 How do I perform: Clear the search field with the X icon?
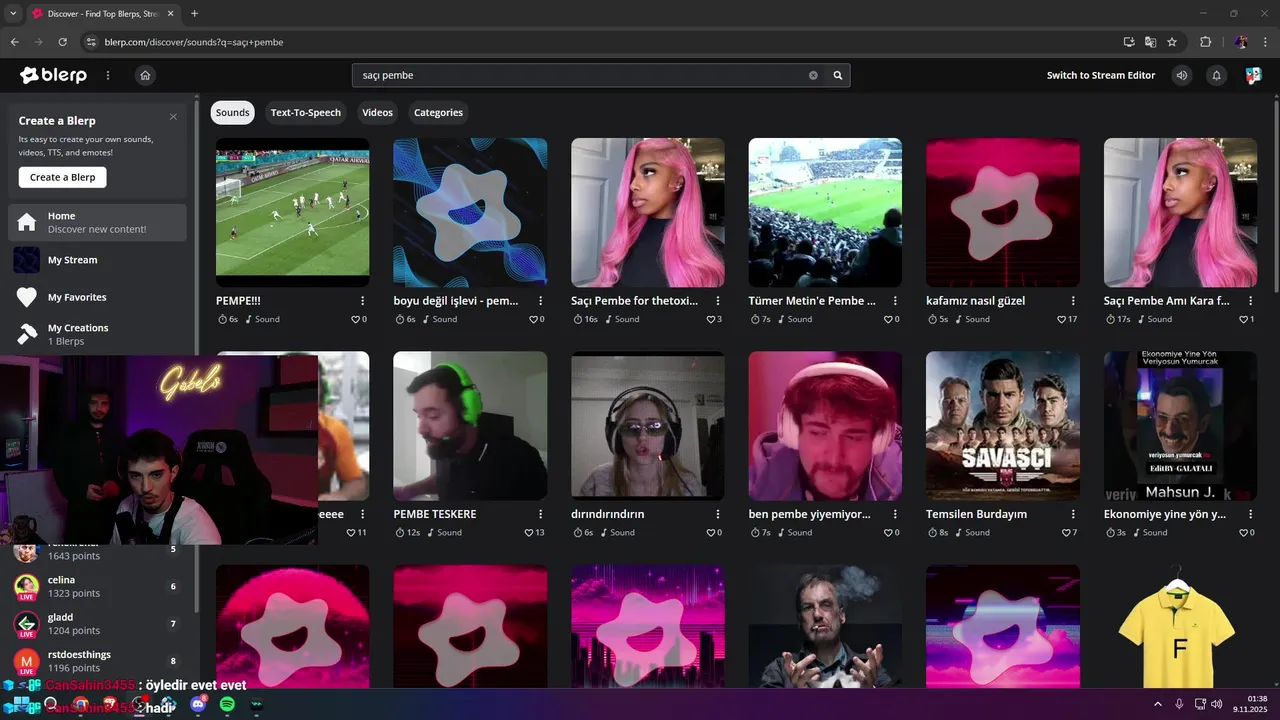(x=813, y=75)
